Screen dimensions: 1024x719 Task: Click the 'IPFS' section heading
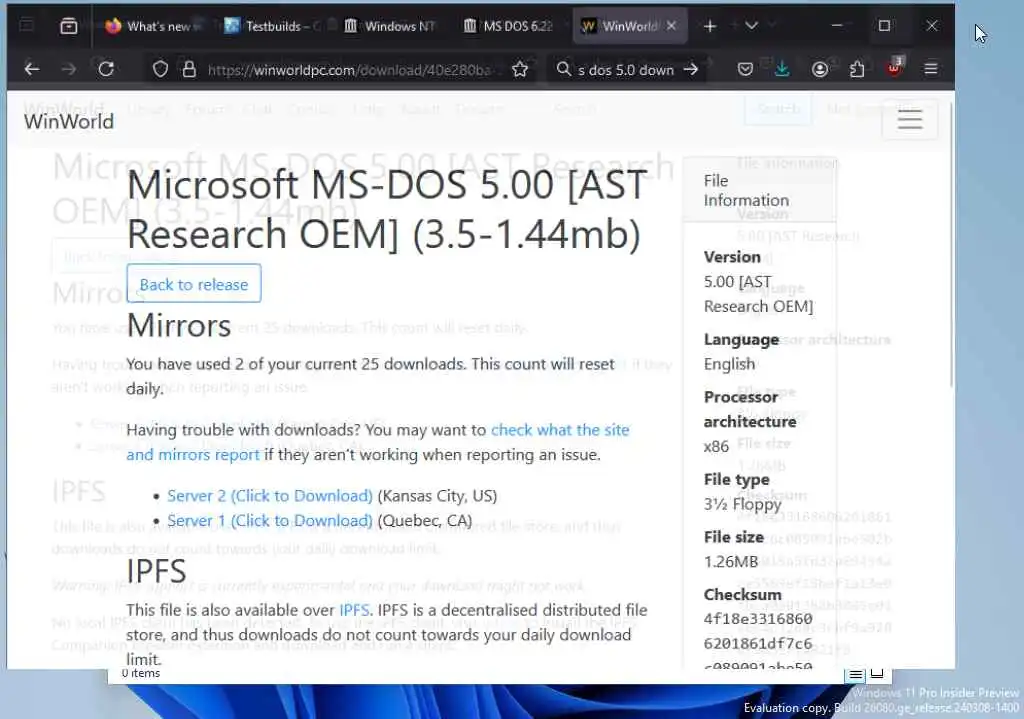coord(156,571)
